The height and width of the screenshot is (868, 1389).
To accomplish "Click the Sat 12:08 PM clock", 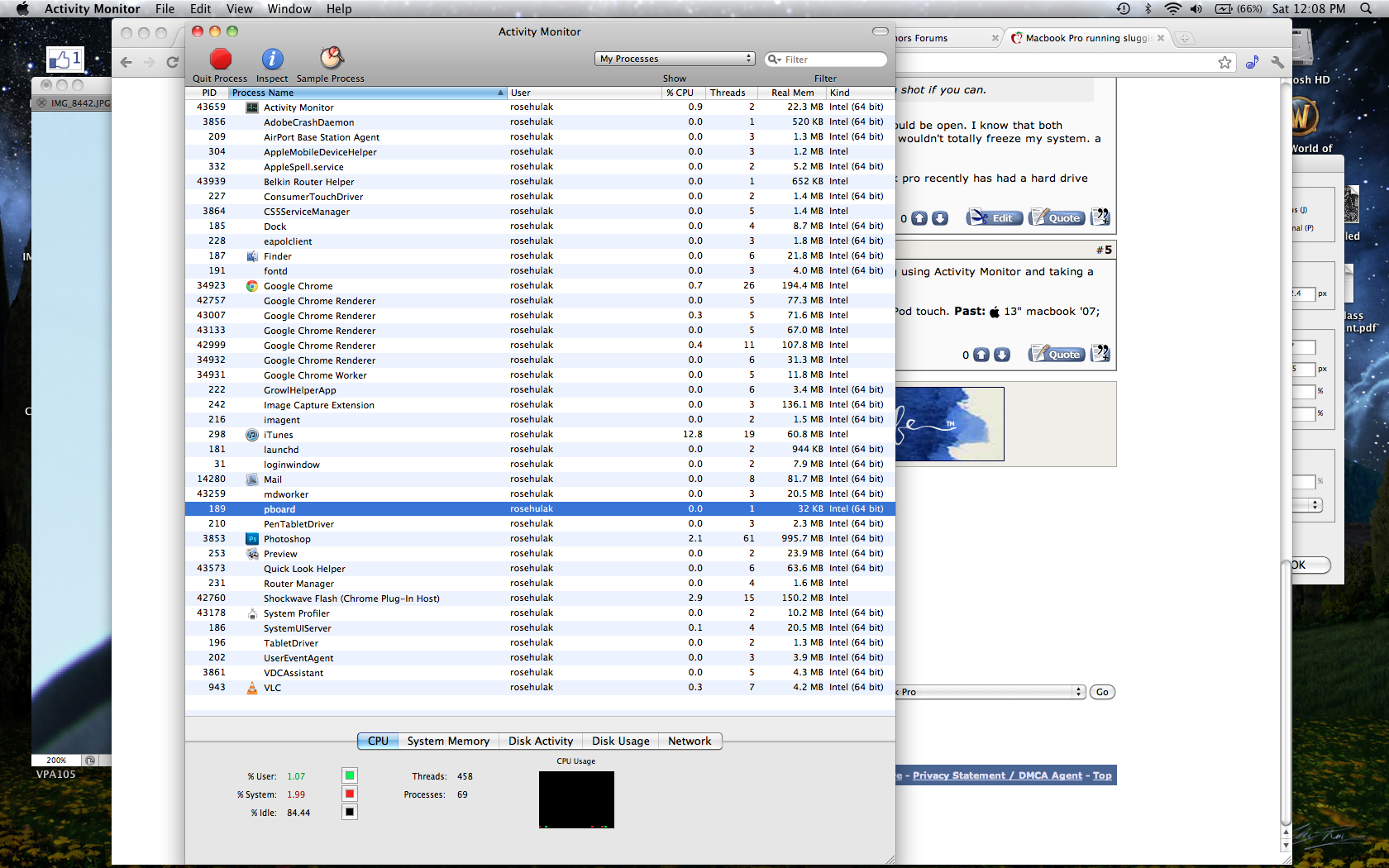I will 1309,9.
